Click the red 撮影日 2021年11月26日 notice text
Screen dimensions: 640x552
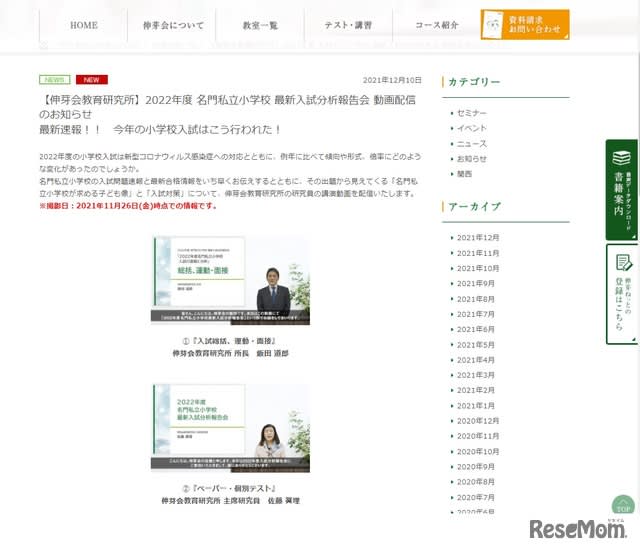click(128, 206)
